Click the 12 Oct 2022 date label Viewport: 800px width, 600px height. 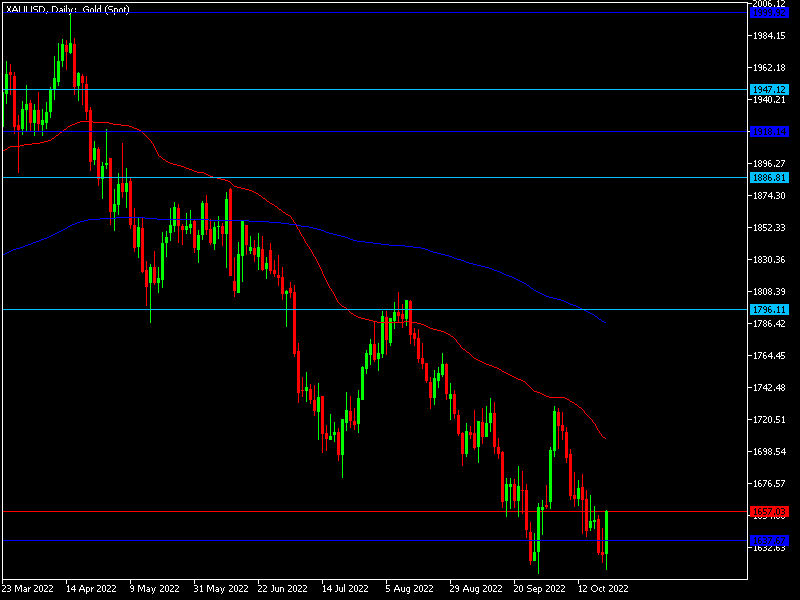(x=603, y=589)
